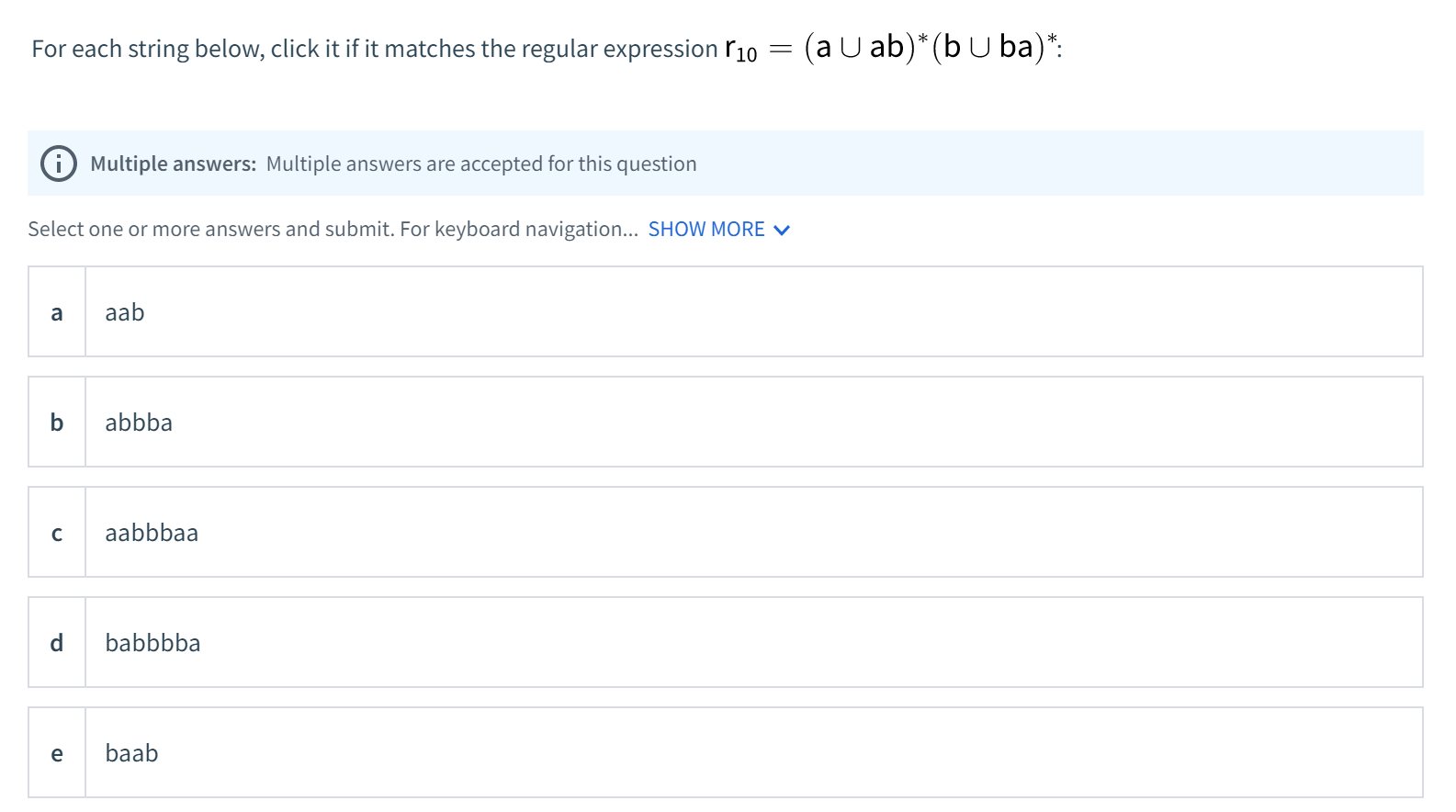The image size is (1456, 812).
Task: Click the SHOW MORE link
Action: click(x=705, y=229)
